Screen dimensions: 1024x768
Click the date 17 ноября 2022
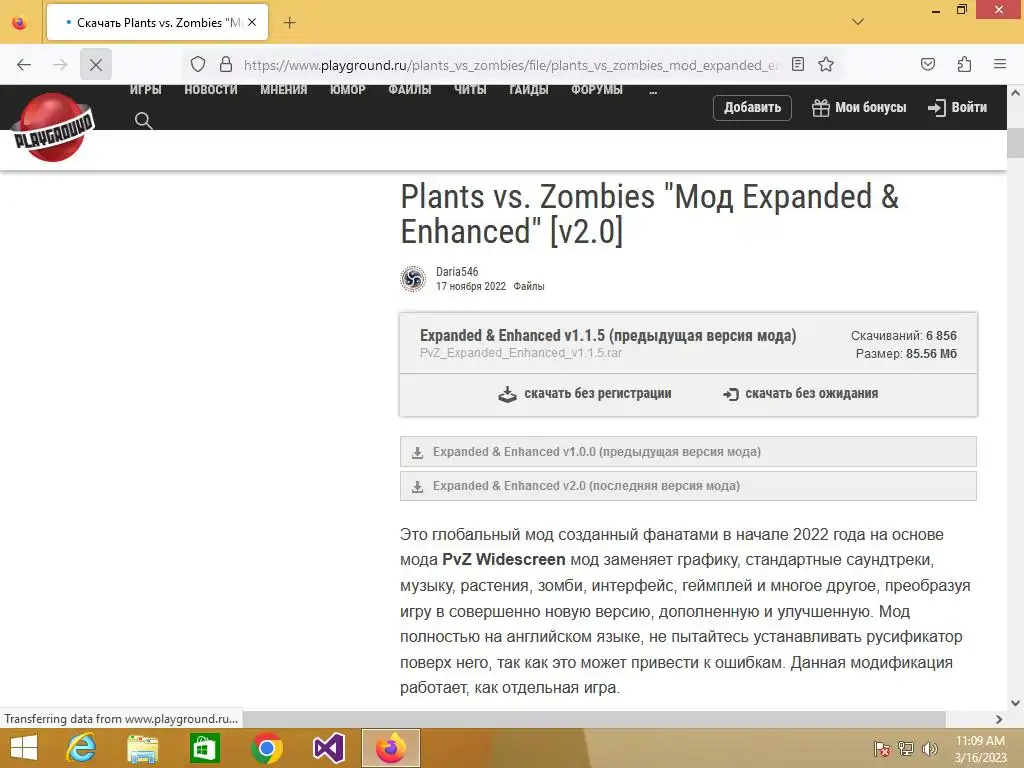[x=471, y=286]
